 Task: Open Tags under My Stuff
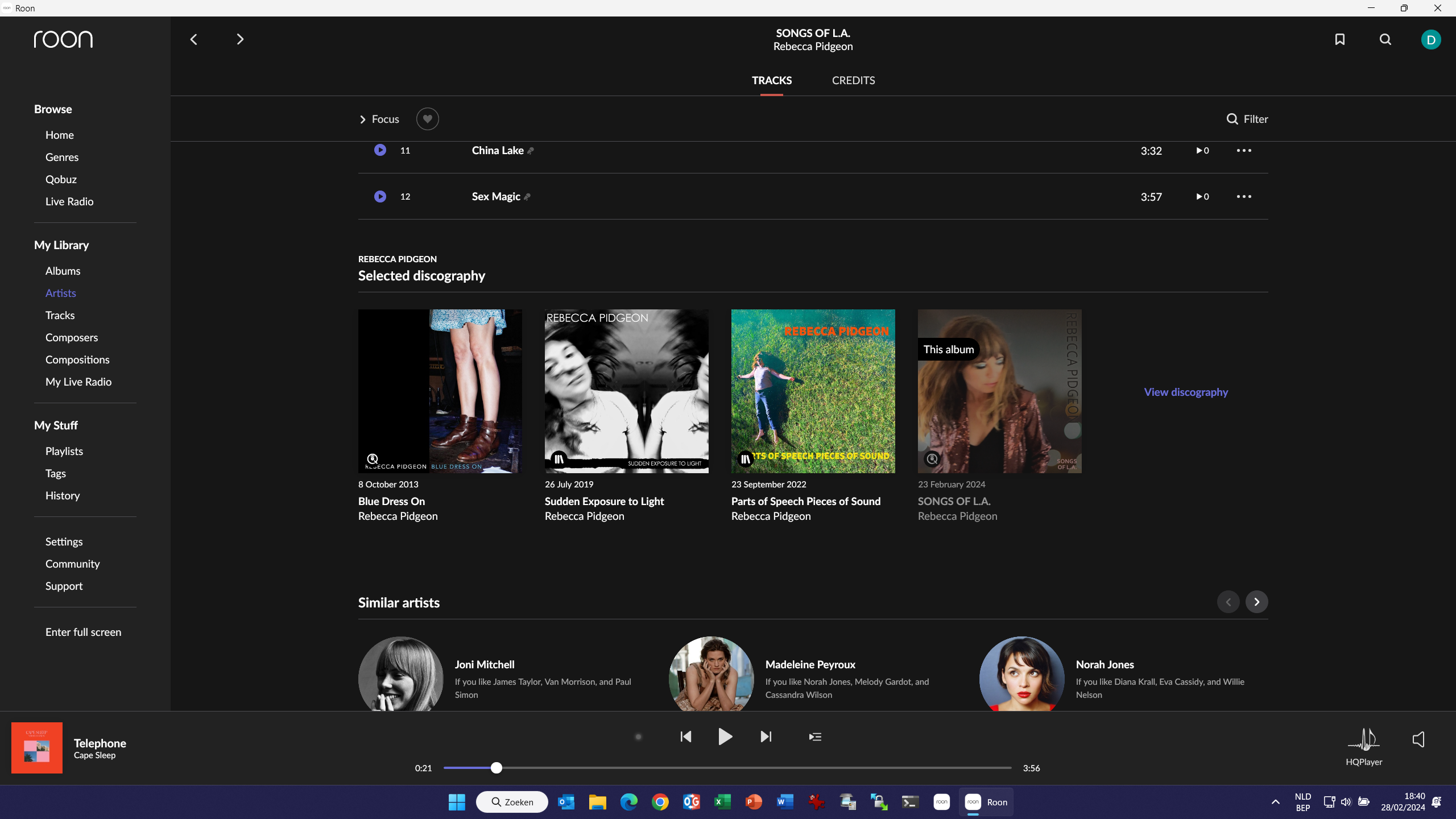[x=56, y=473]
